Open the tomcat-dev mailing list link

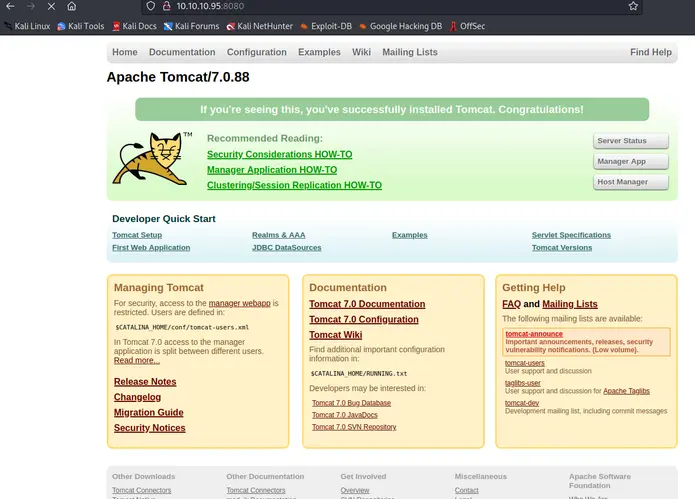522,403
